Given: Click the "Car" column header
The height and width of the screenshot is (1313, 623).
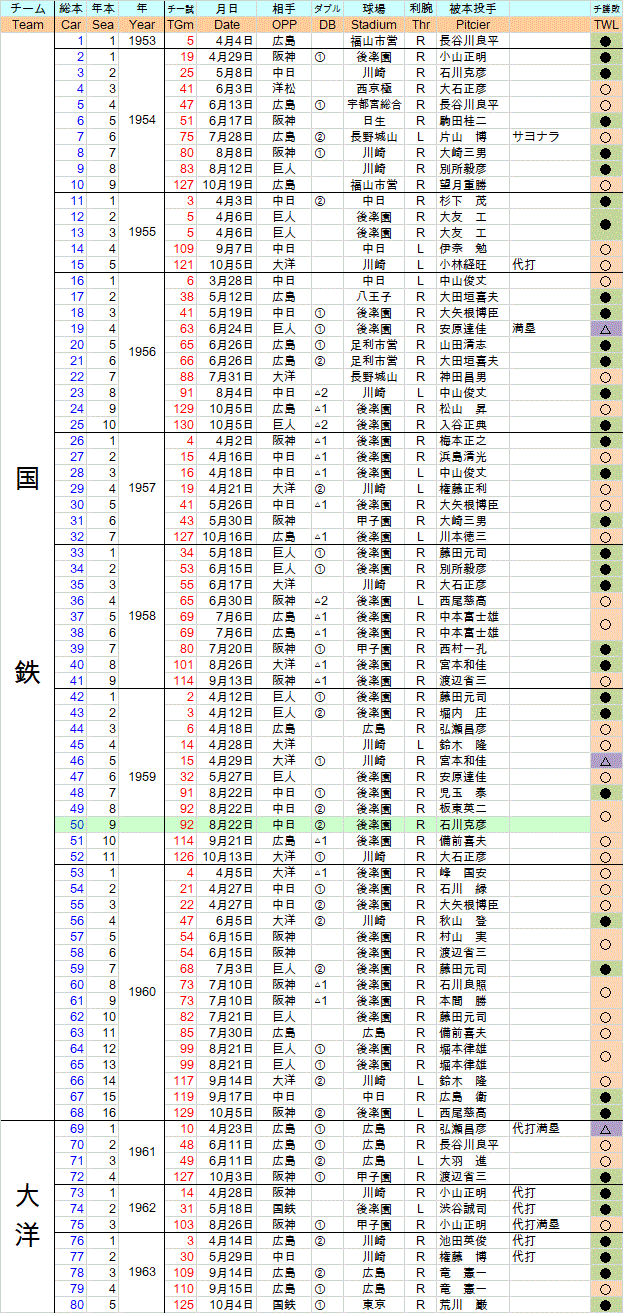Looking at the screenshot, I should point(70,25).
